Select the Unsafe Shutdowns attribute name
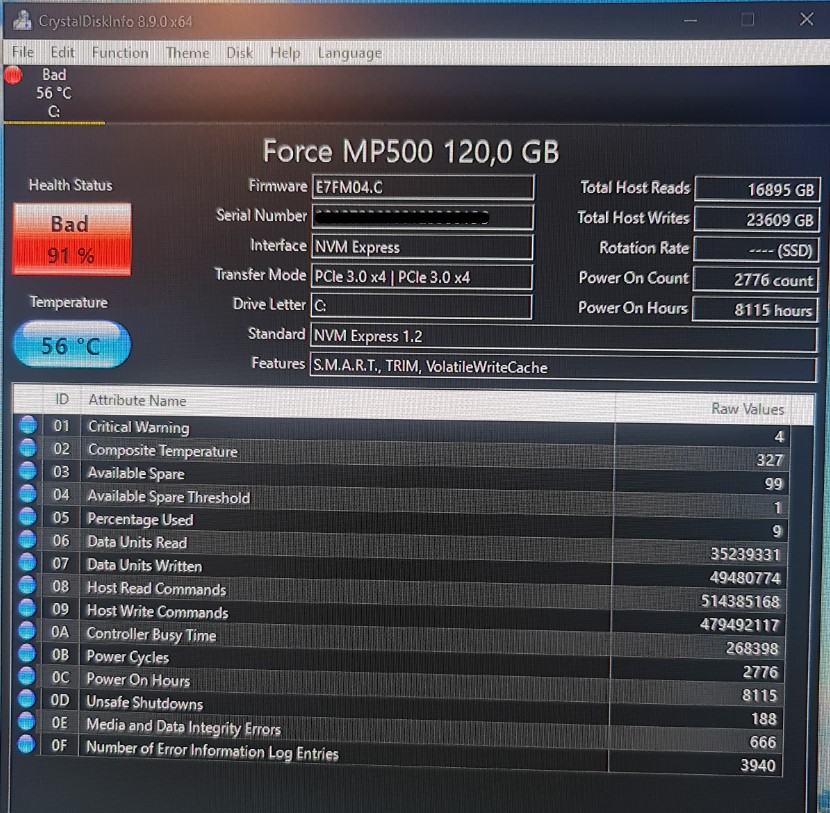 click(x=145, y=702)
